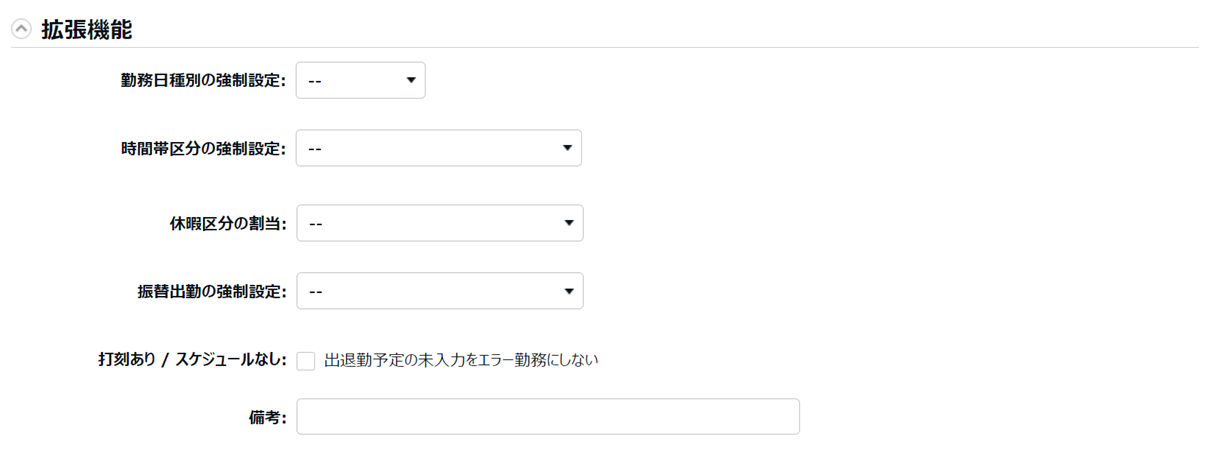Open the 休暇区分の割当 dropdown arrow
Viewport: 1210px width, 453px height.
(x=568, y=223)
